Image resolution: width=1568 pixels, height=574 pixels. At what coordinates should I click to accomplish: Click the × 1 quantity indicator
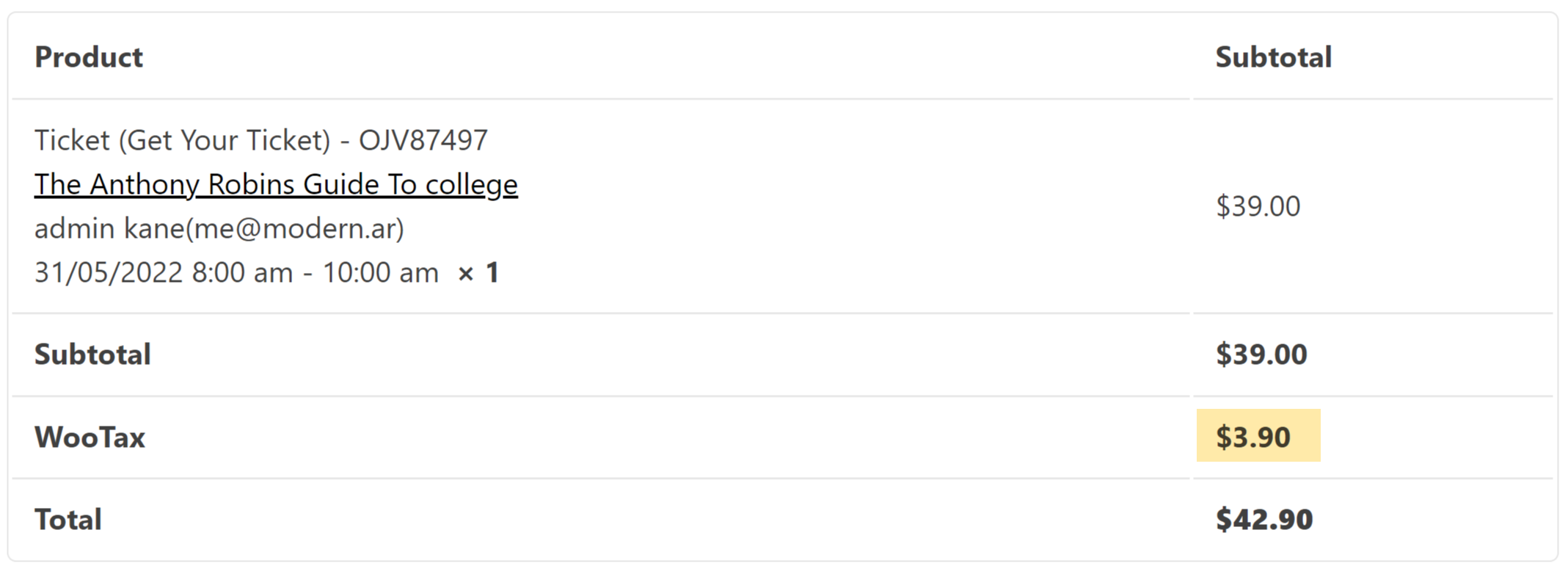click(x=478, y=273)
